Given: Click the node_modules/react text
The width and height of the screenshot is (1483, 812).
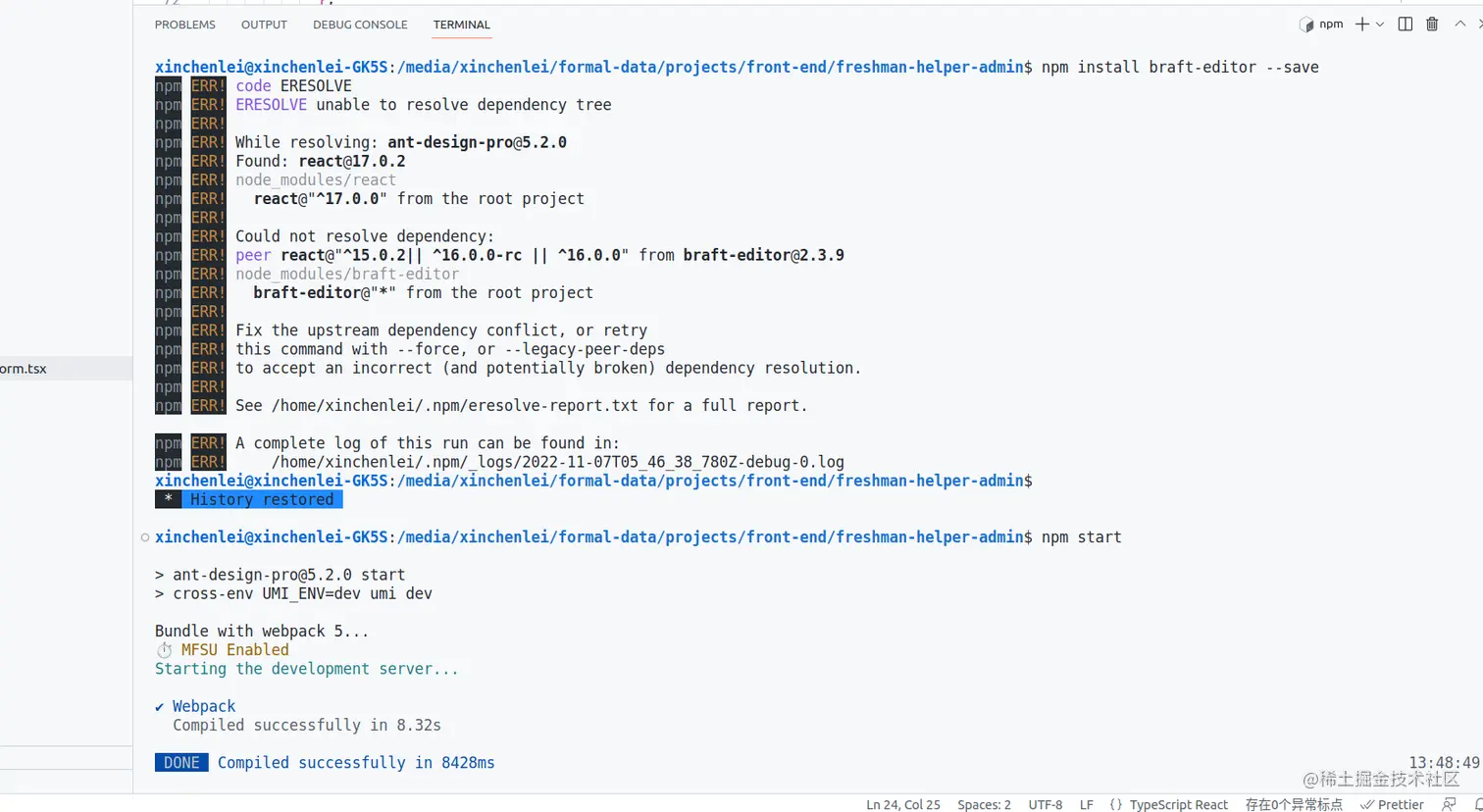Looking at the screenshot, I should pyautogui.click(x=316, y=179).
